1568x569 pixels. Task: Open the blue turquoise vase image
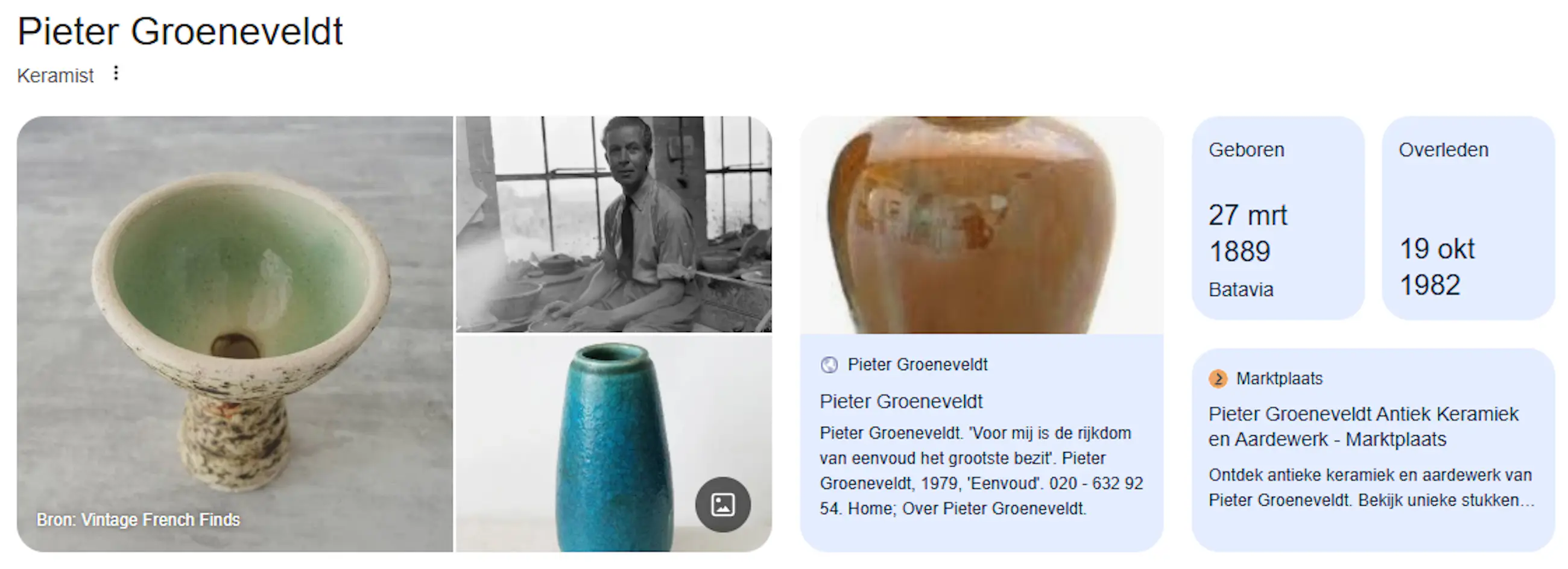coord(613,444)
